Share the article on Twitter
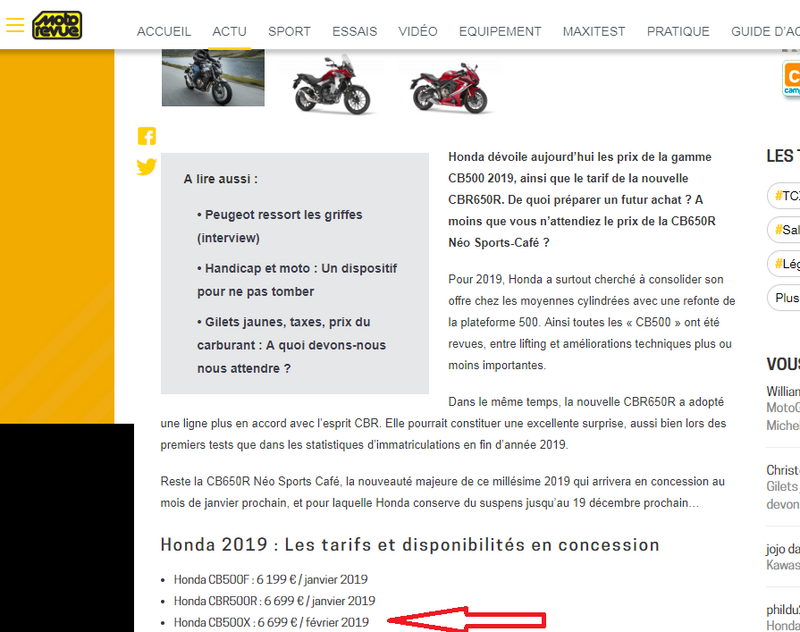The width and height of the screenshot is (800, 632). [x=146, y=167]
